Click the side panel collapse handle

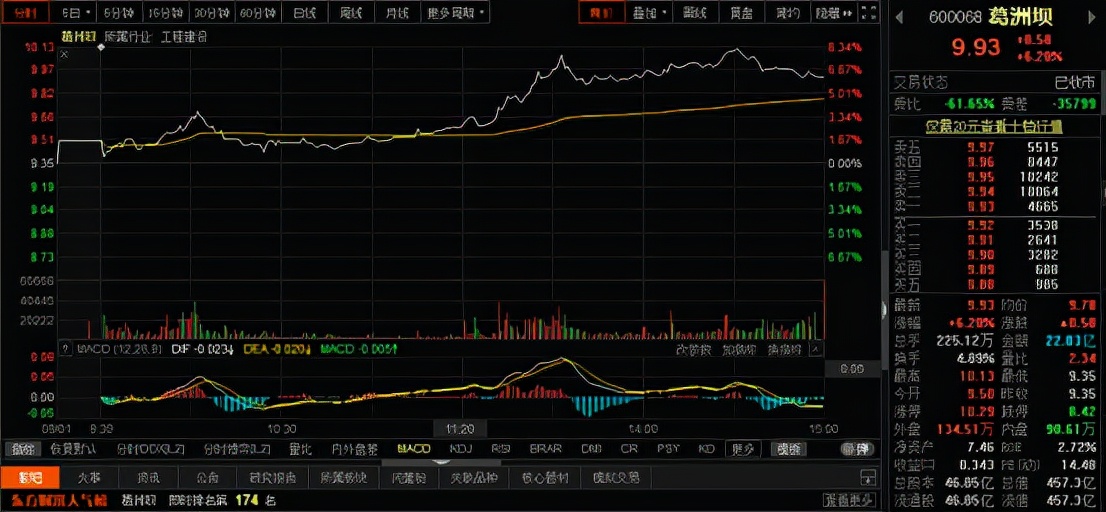884,308
